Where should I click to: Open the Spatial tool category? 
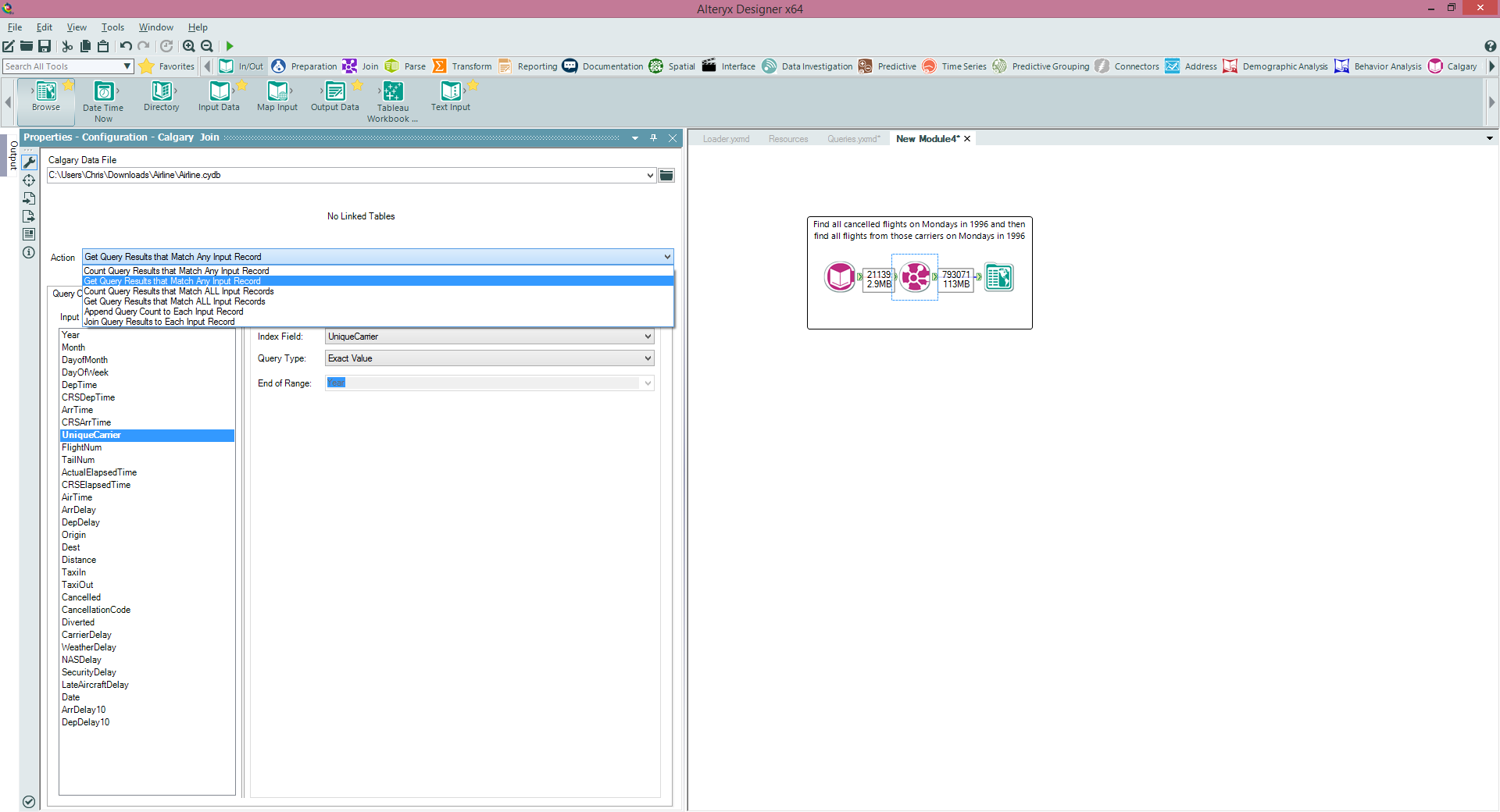click(672, 66)
